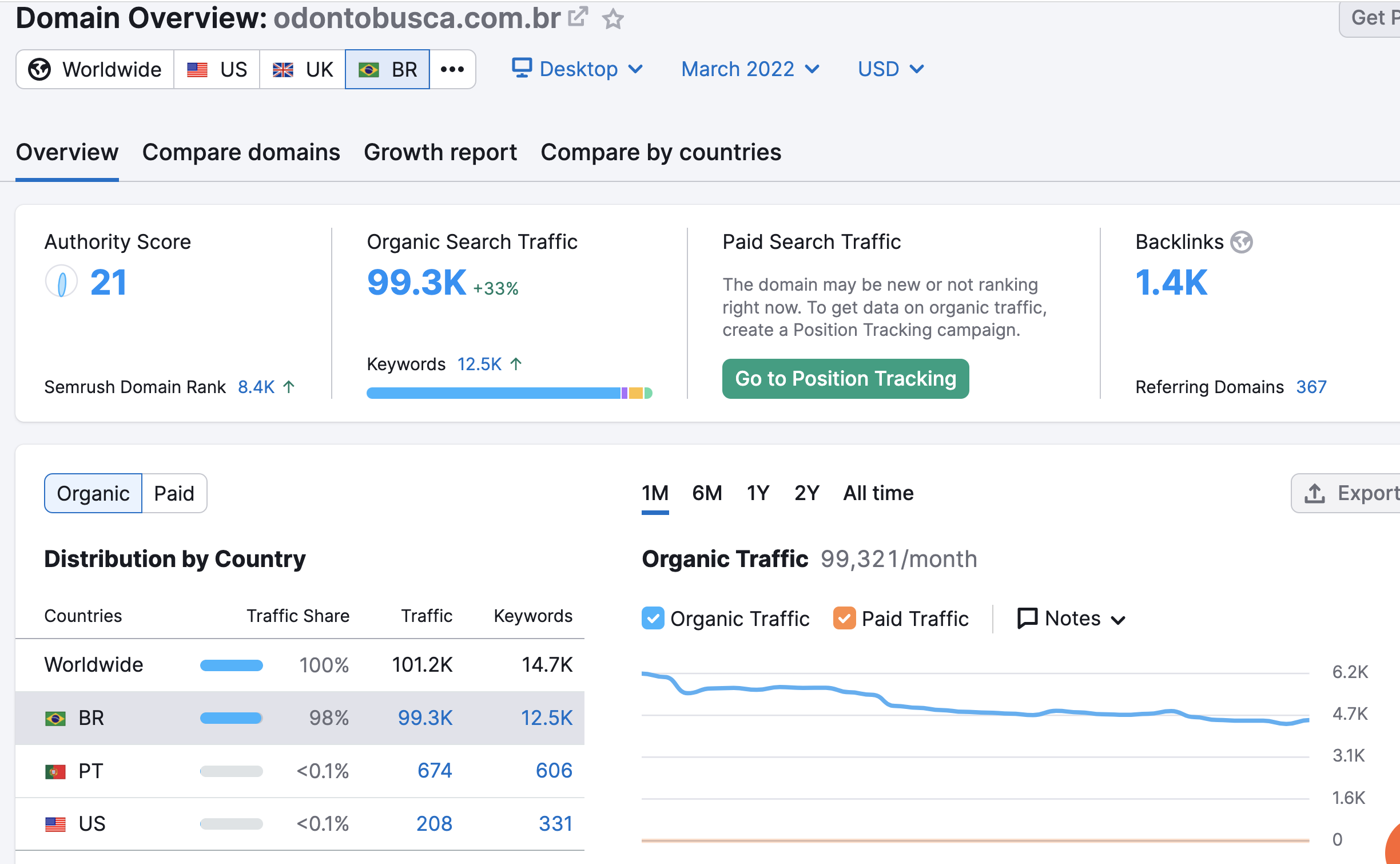Click Authority Score gauge icon
This screenshot has height=864, width=1400.
61,282
